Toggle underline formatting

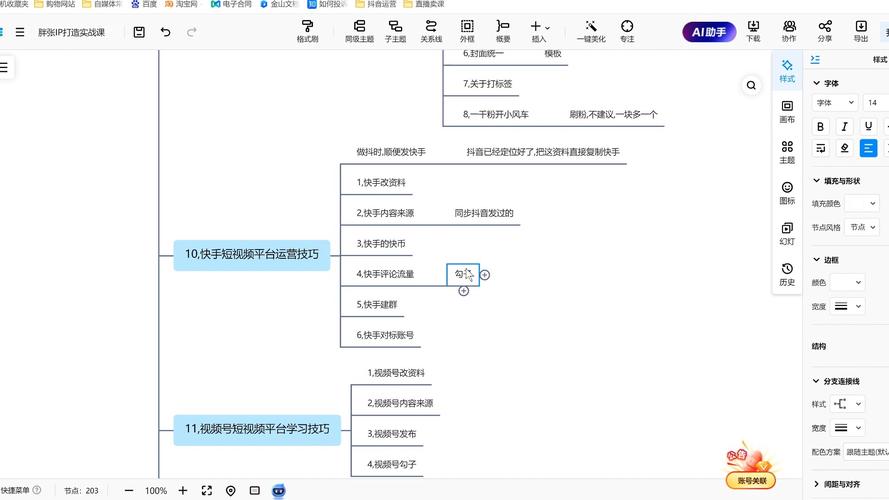tap(868, 126)
